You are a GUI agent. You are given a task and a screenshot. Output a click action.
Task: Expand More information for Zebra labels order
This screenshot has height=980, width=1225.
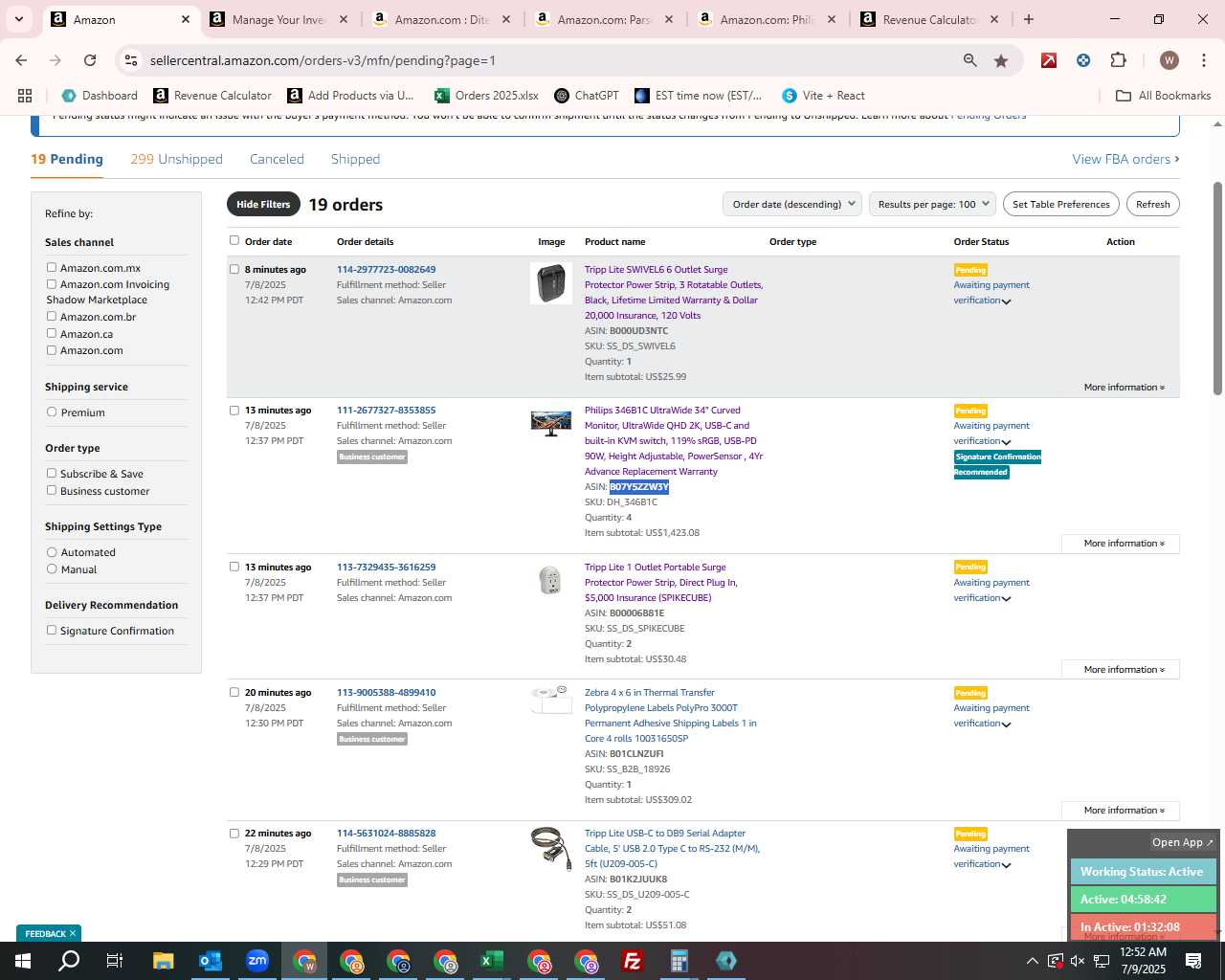point(1121,811)
